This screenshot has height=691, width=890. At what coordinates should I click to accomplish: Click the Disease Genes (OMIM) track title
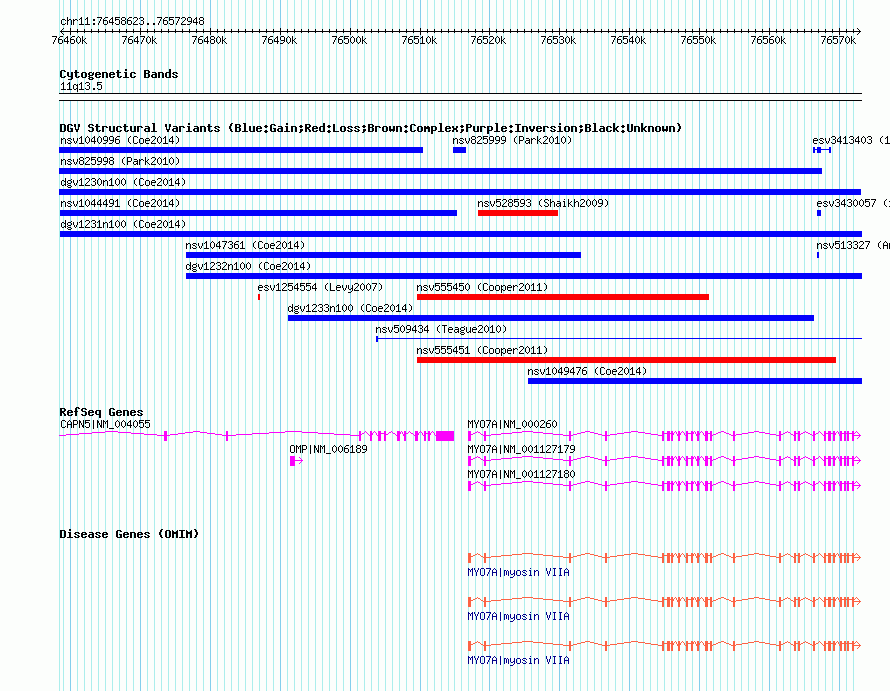129,534
